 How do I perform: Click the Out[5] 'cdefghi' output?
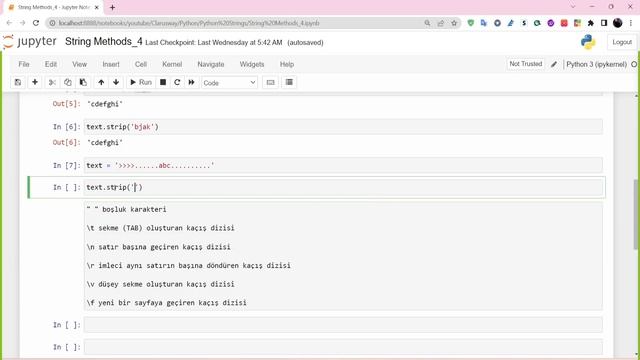105,104
